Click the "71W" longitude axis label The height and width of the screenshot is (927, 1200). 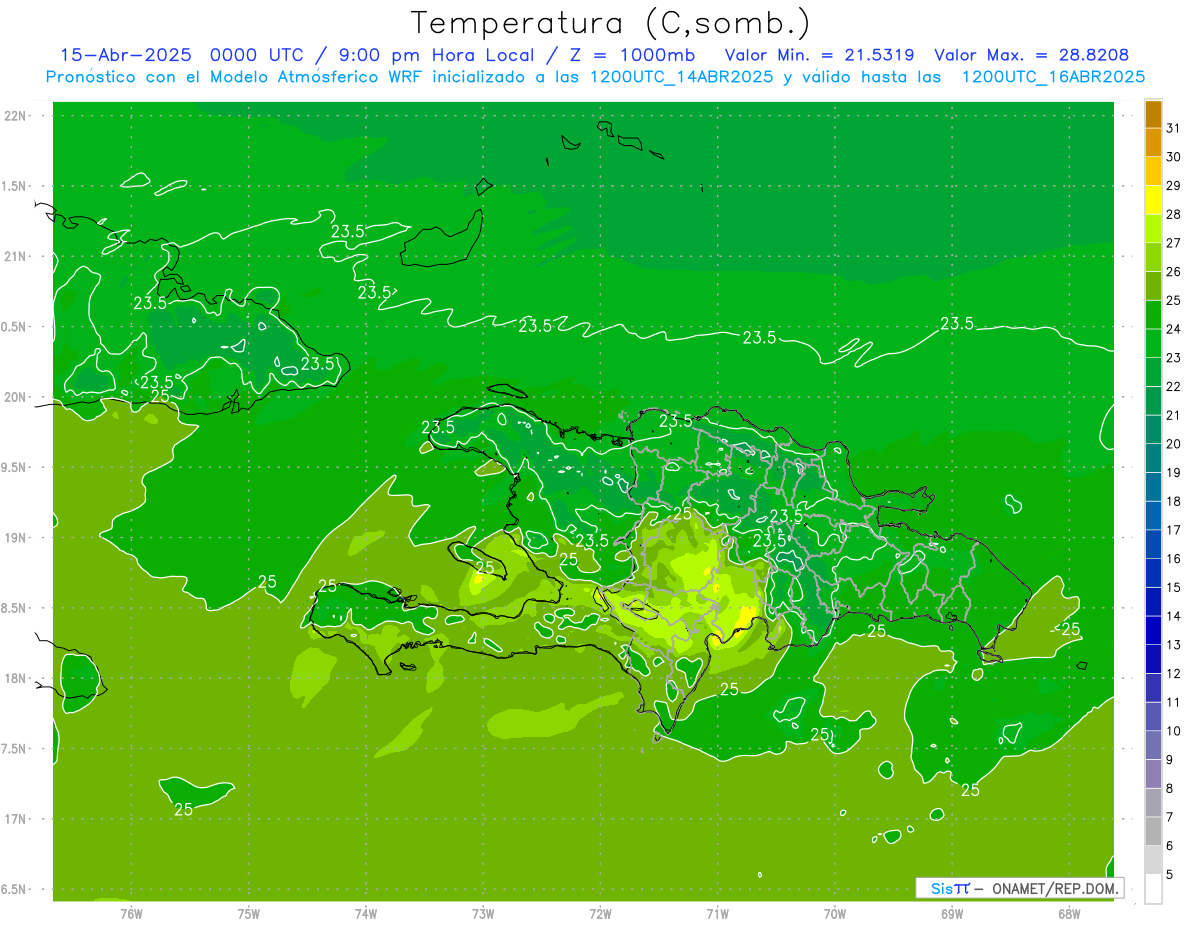717,913
